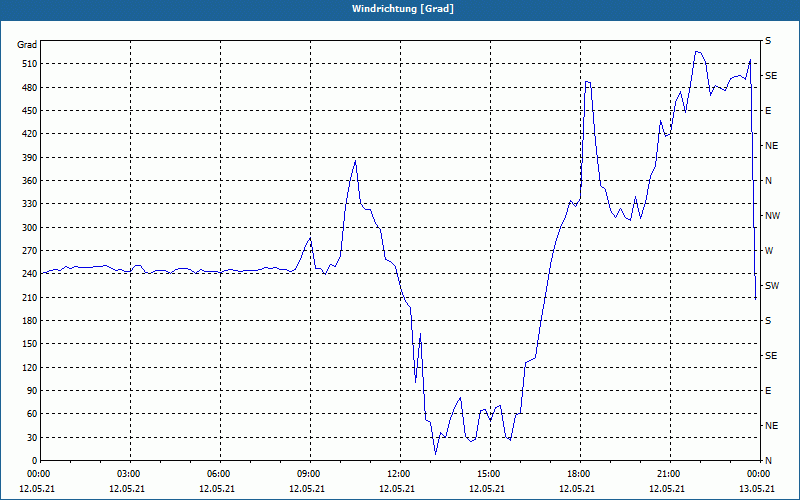Click the 12.05.21 date under 12:00
Viewport: 800px width, 500px height.
[x=396, y=488]
